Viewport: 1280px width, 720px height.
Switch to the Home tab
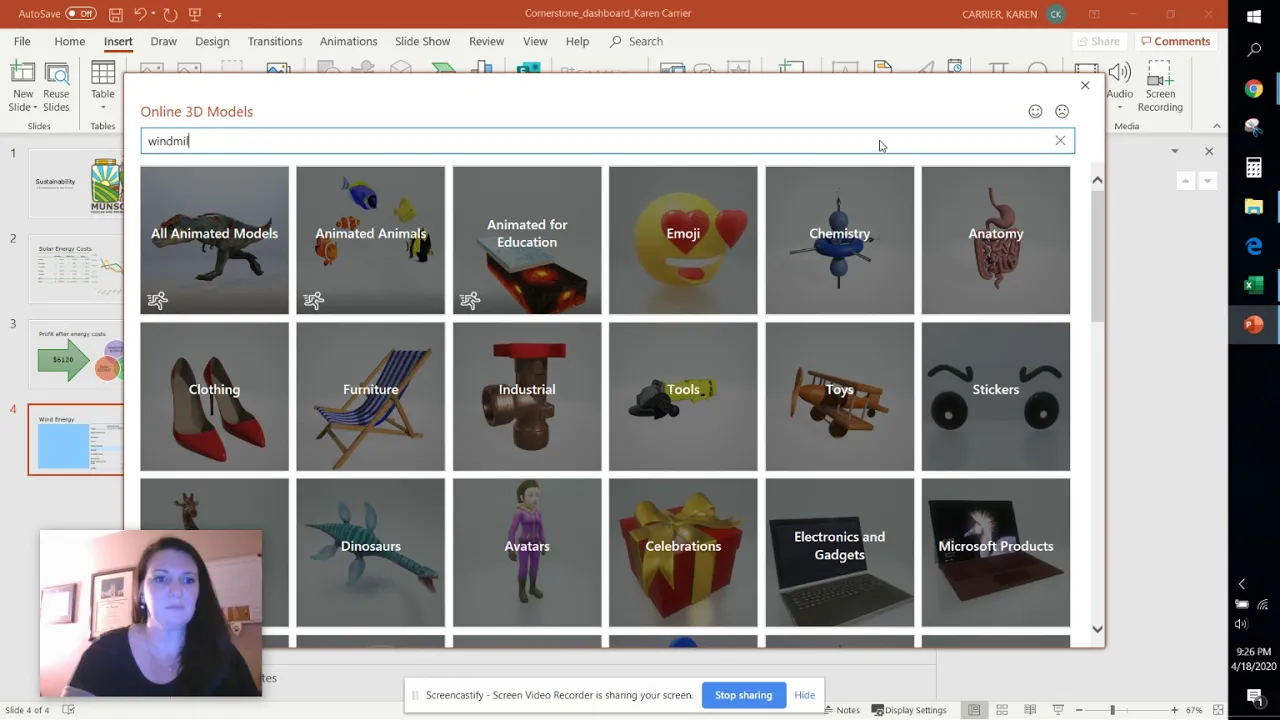click(69, 41)
